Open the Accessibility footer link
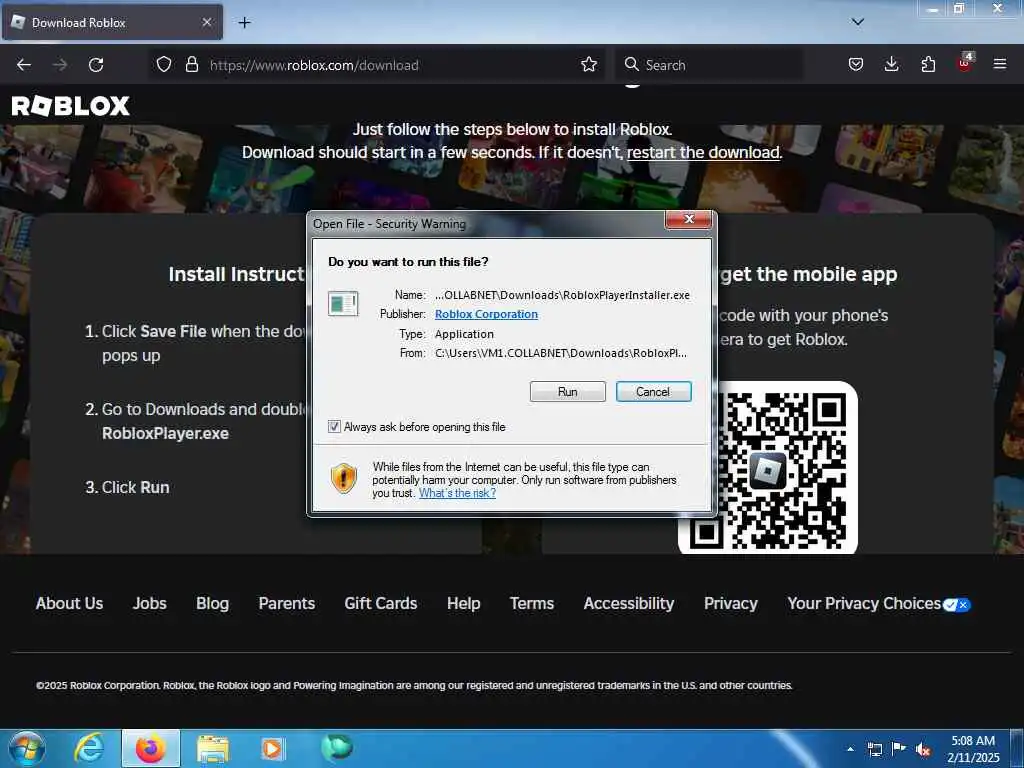 click(629, 603)
